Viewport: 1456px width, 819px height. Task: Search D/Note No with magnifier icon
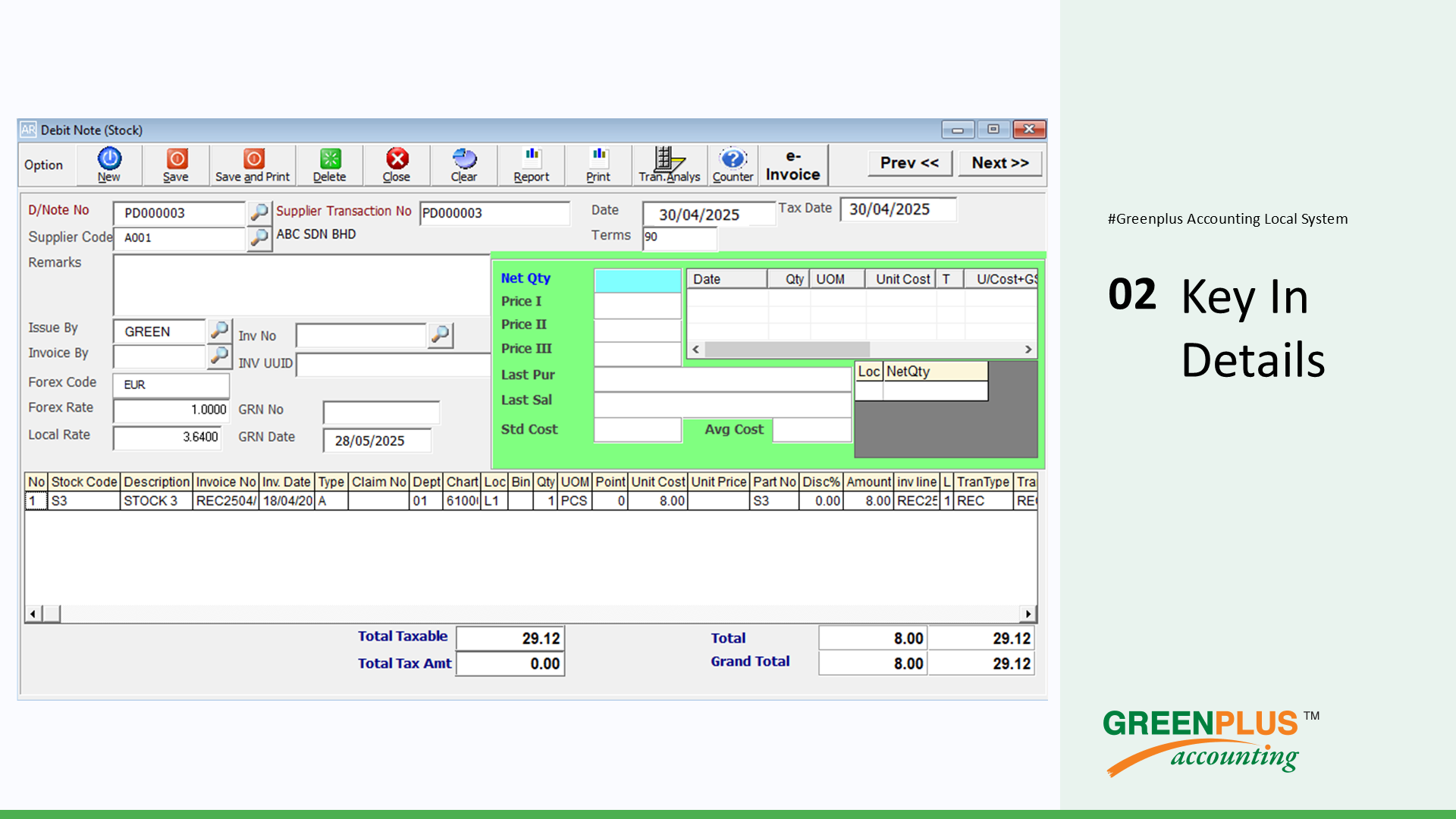tap(259, 212)
